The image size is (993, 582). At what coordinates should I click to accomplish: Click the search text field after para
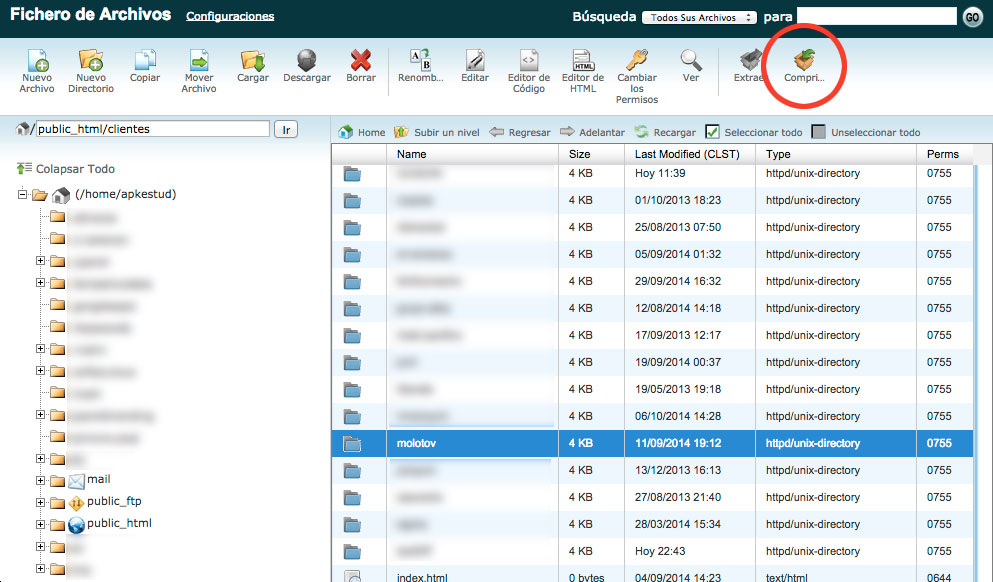[x=876, y=16]
